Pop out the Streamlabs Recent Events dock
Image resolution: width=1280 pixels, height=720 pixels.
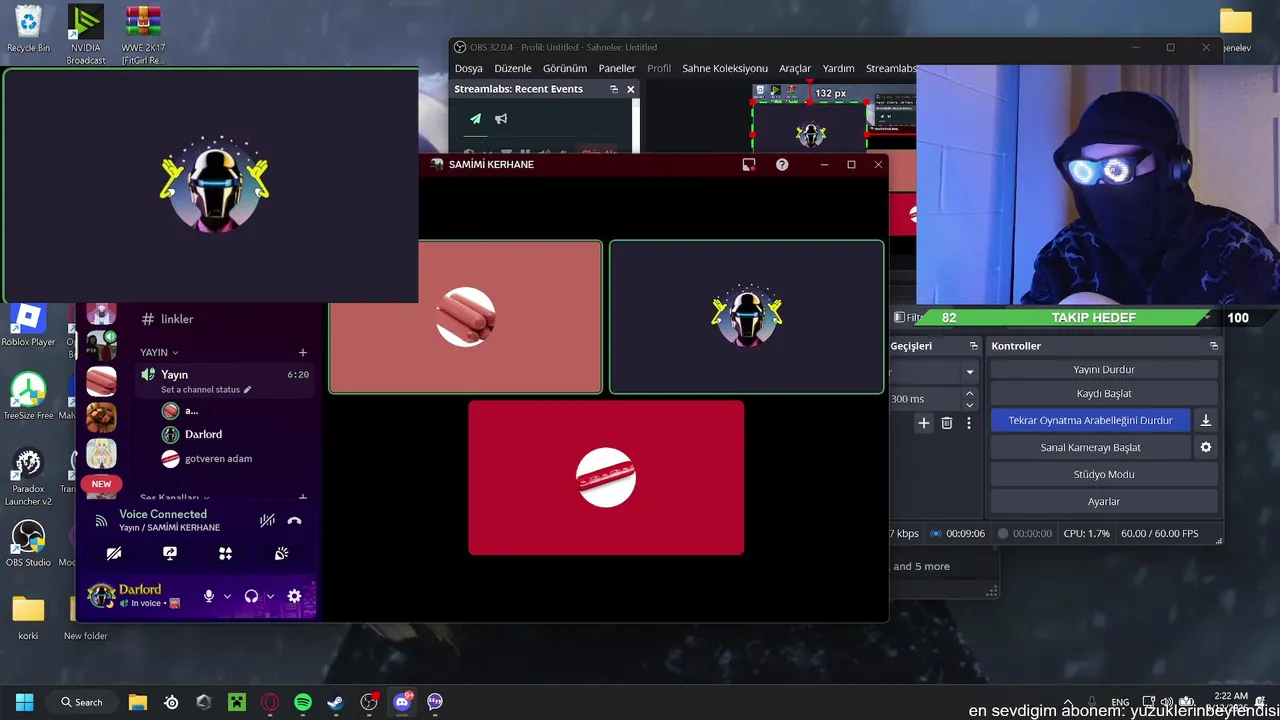(614, 89)
